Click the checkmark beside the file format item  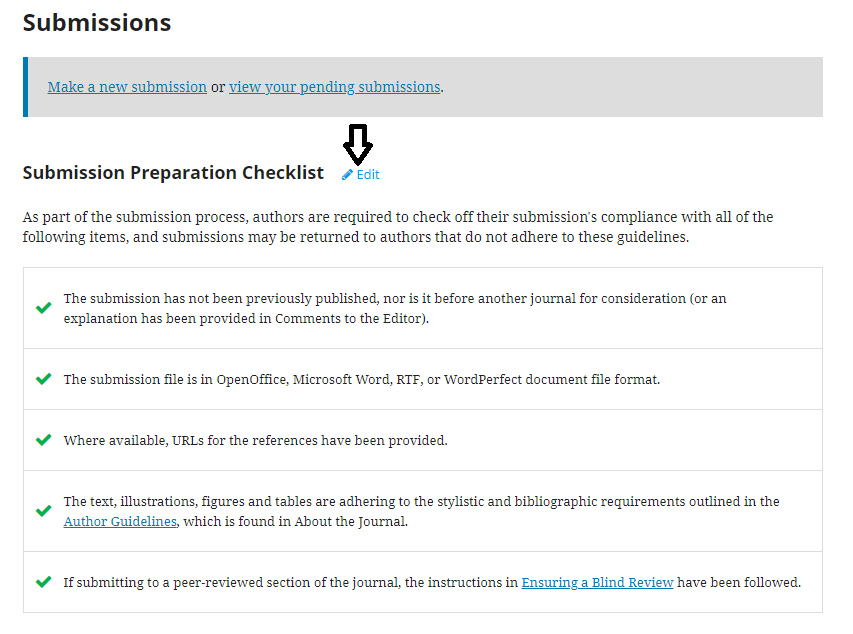point(44,379)
